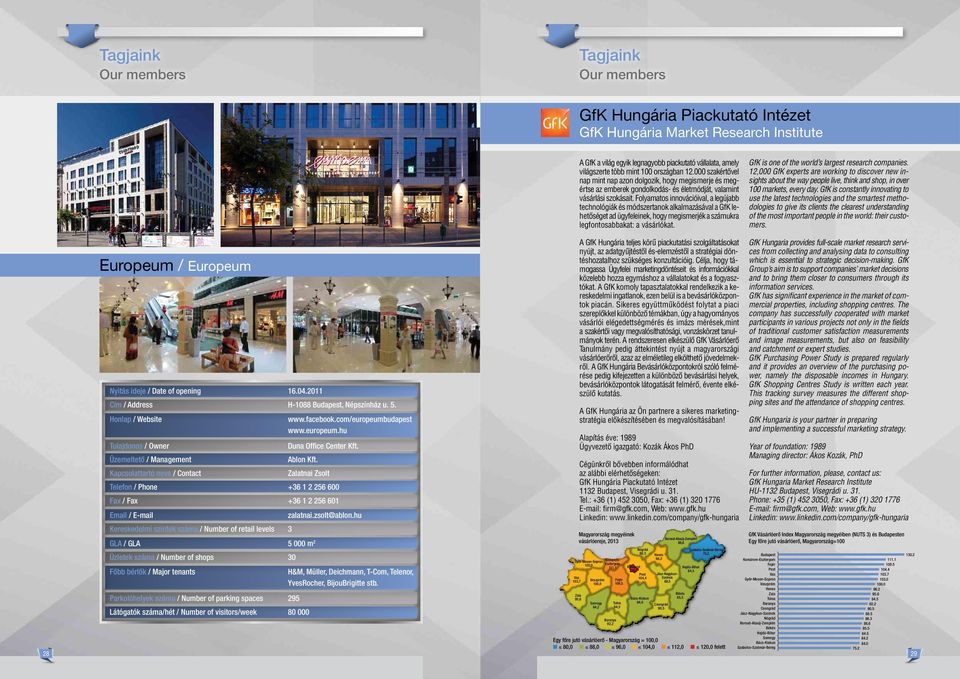Open the interior photo with the stone columns
The height and width of the screenshot is (679, 960).
[386, 324]
